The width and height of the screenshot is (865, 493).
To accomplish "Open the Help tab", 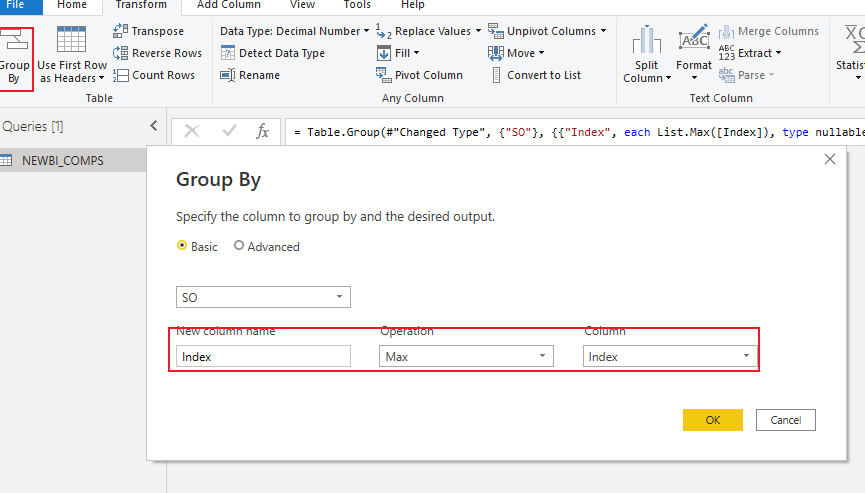I will [413, 6].
